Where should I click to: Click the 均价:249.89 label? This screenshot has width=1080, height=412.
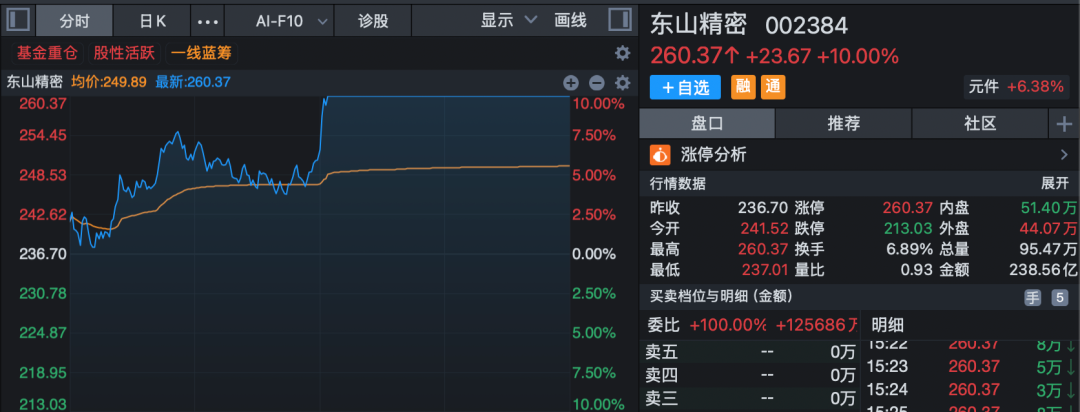pos(109,83)
